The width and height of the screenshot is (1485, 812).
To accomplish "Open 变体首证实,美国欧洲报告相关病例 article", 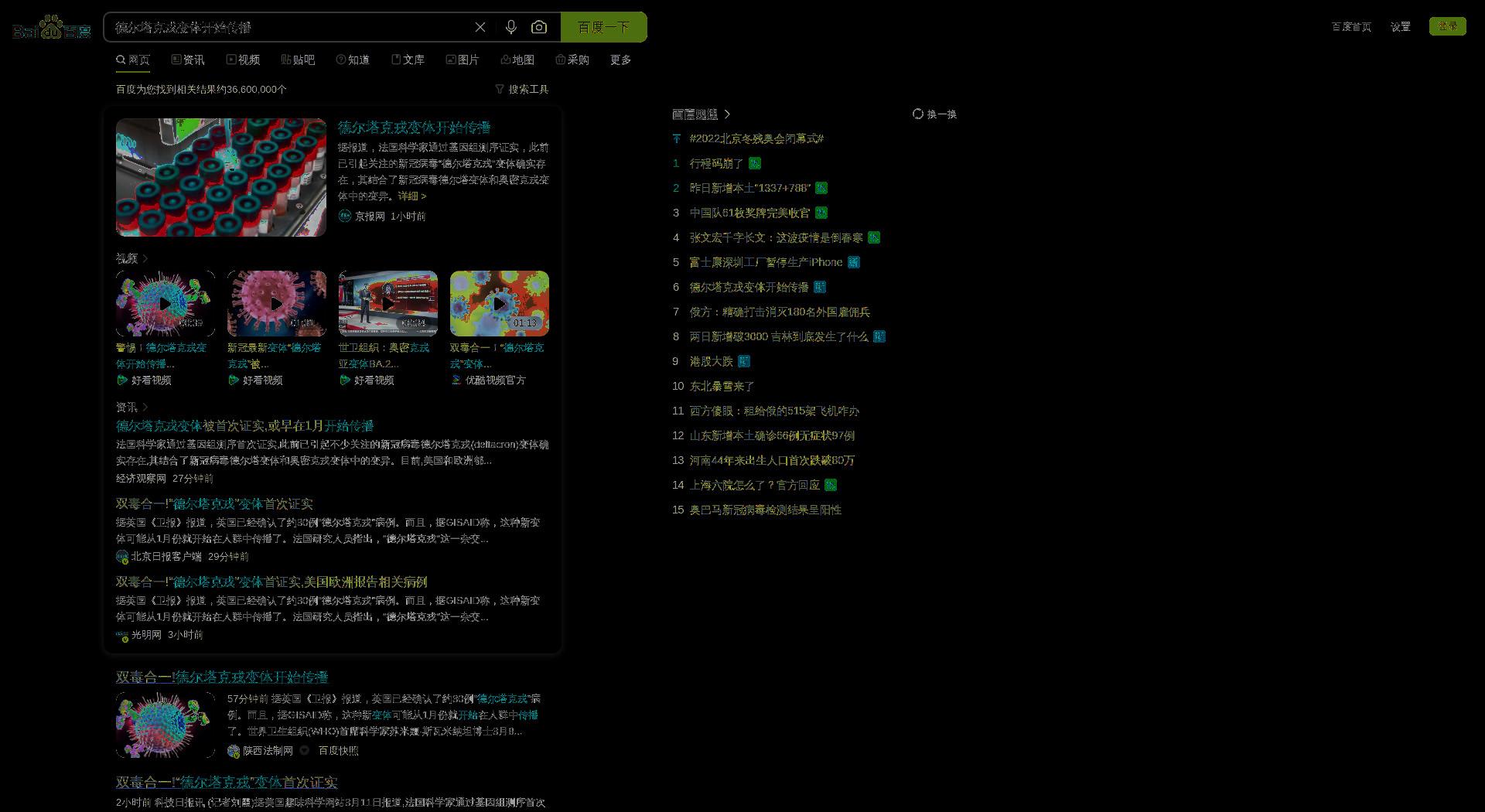I will point(271,582).
